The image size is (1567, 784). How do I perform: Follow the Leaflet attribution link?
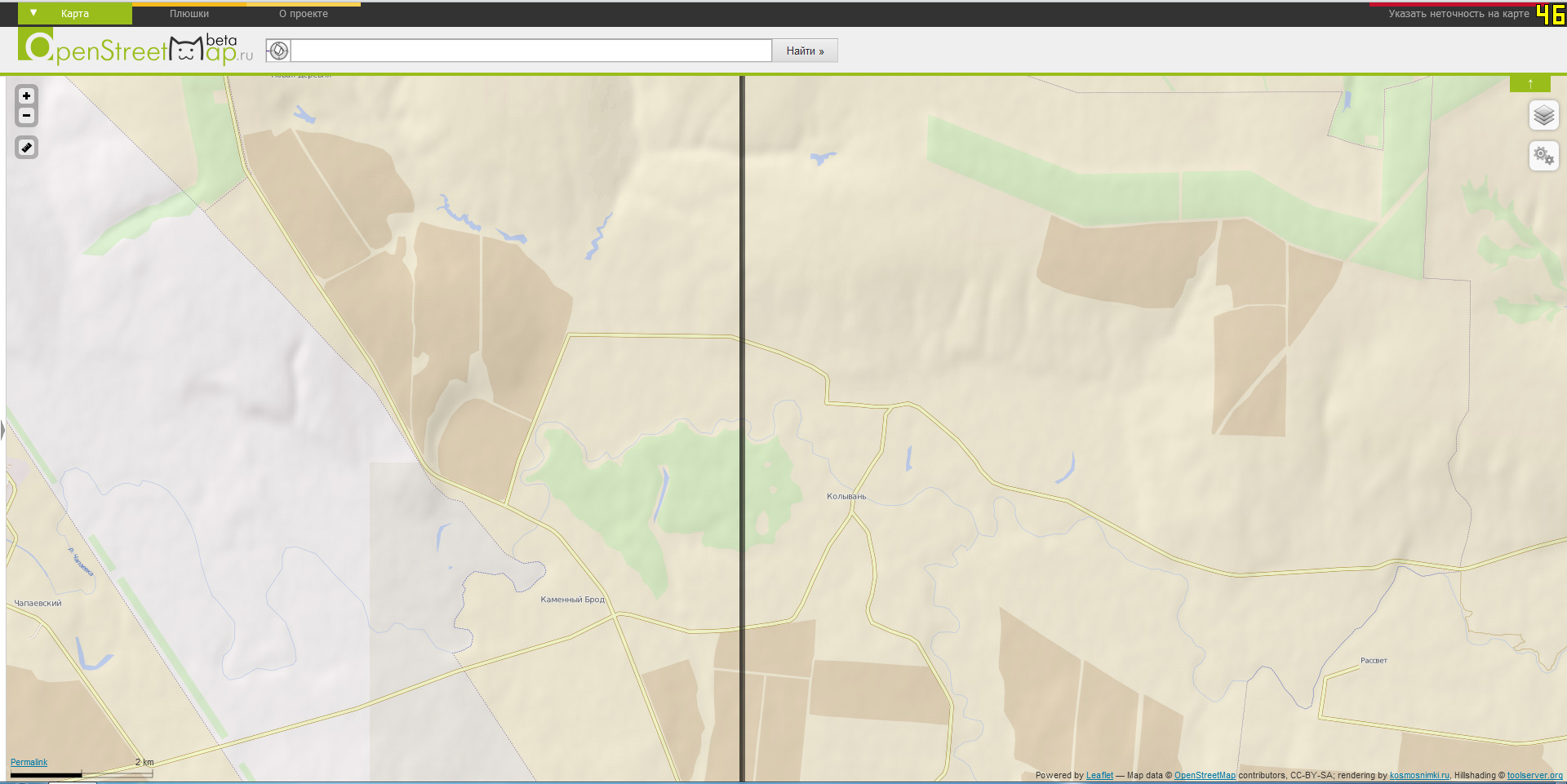pos(1099,775)
